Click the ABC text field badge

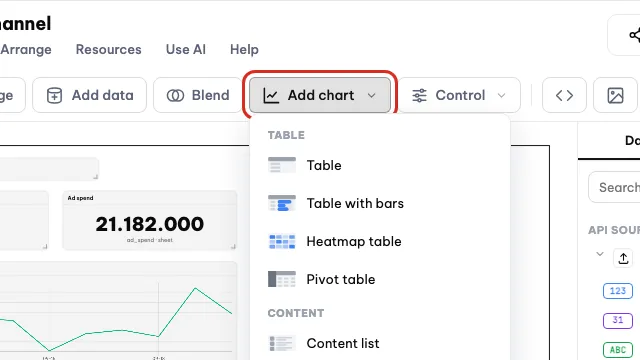[618, 349]
